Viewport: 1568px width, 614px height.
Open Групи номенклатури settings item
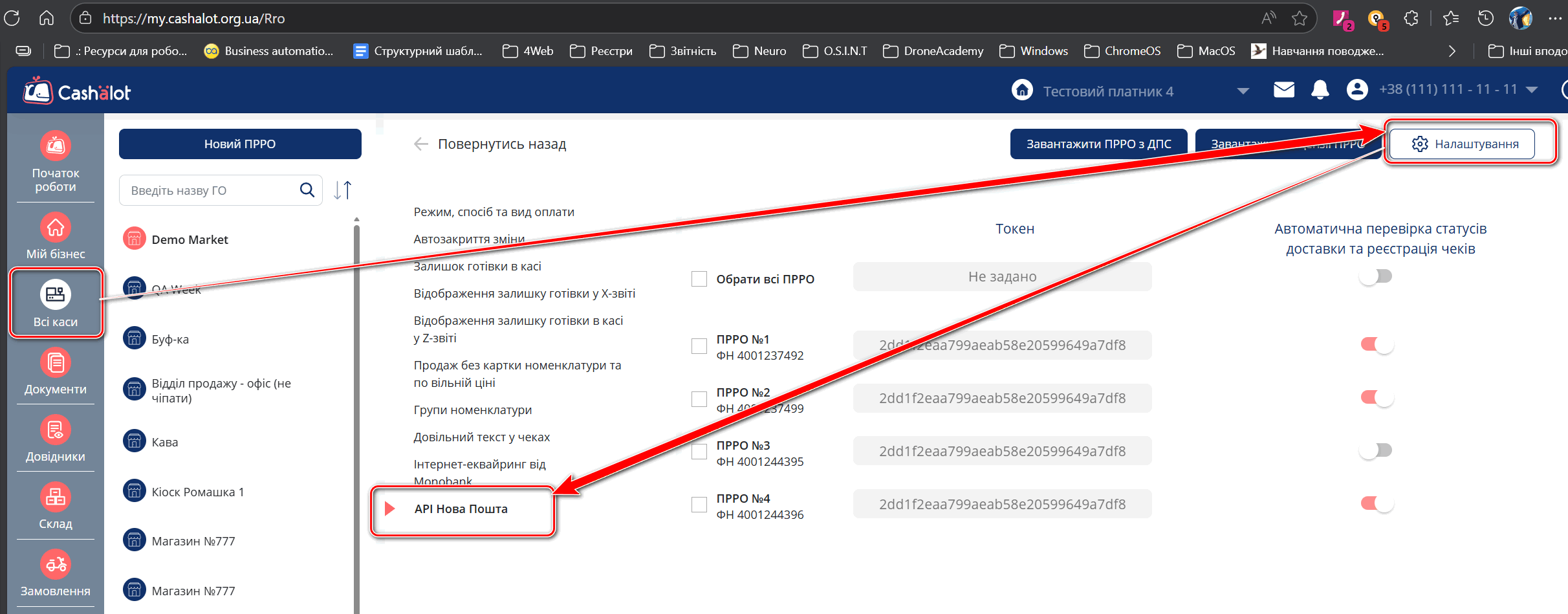pyautogui.click(x=473, y=410)
